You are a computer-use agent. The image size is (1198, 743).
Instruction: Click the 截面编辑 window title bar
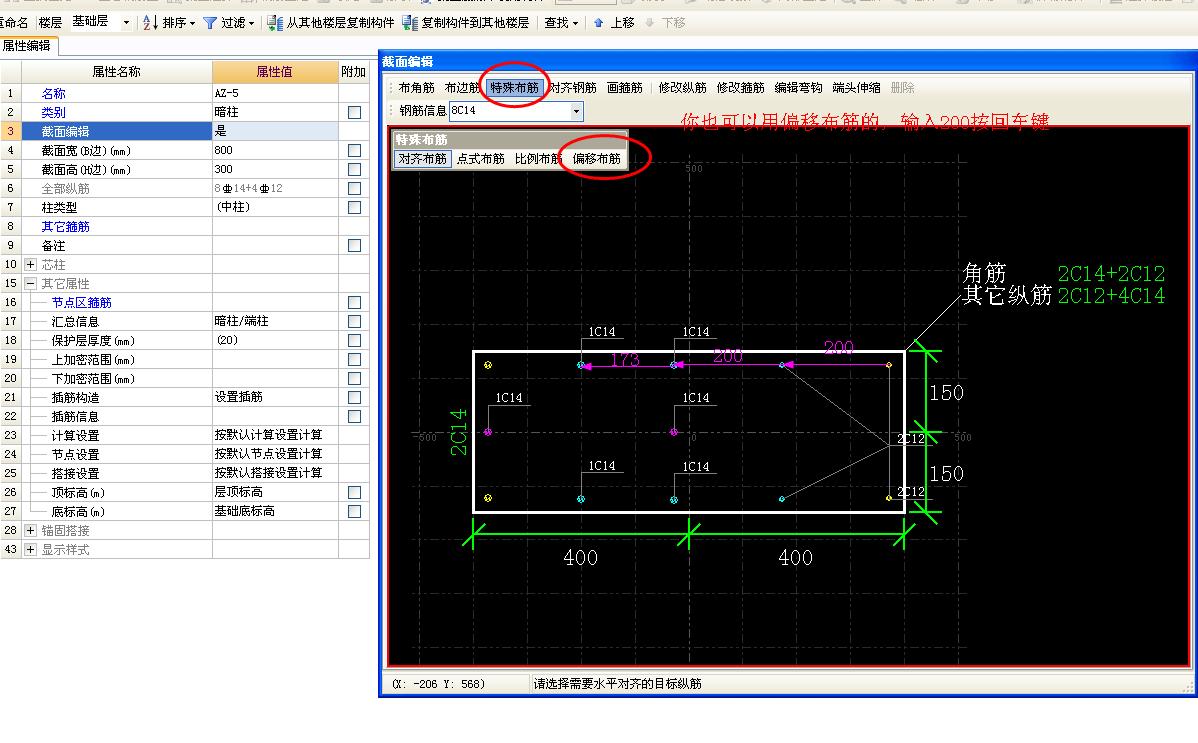pyautogui.click(x=787, y=62)
